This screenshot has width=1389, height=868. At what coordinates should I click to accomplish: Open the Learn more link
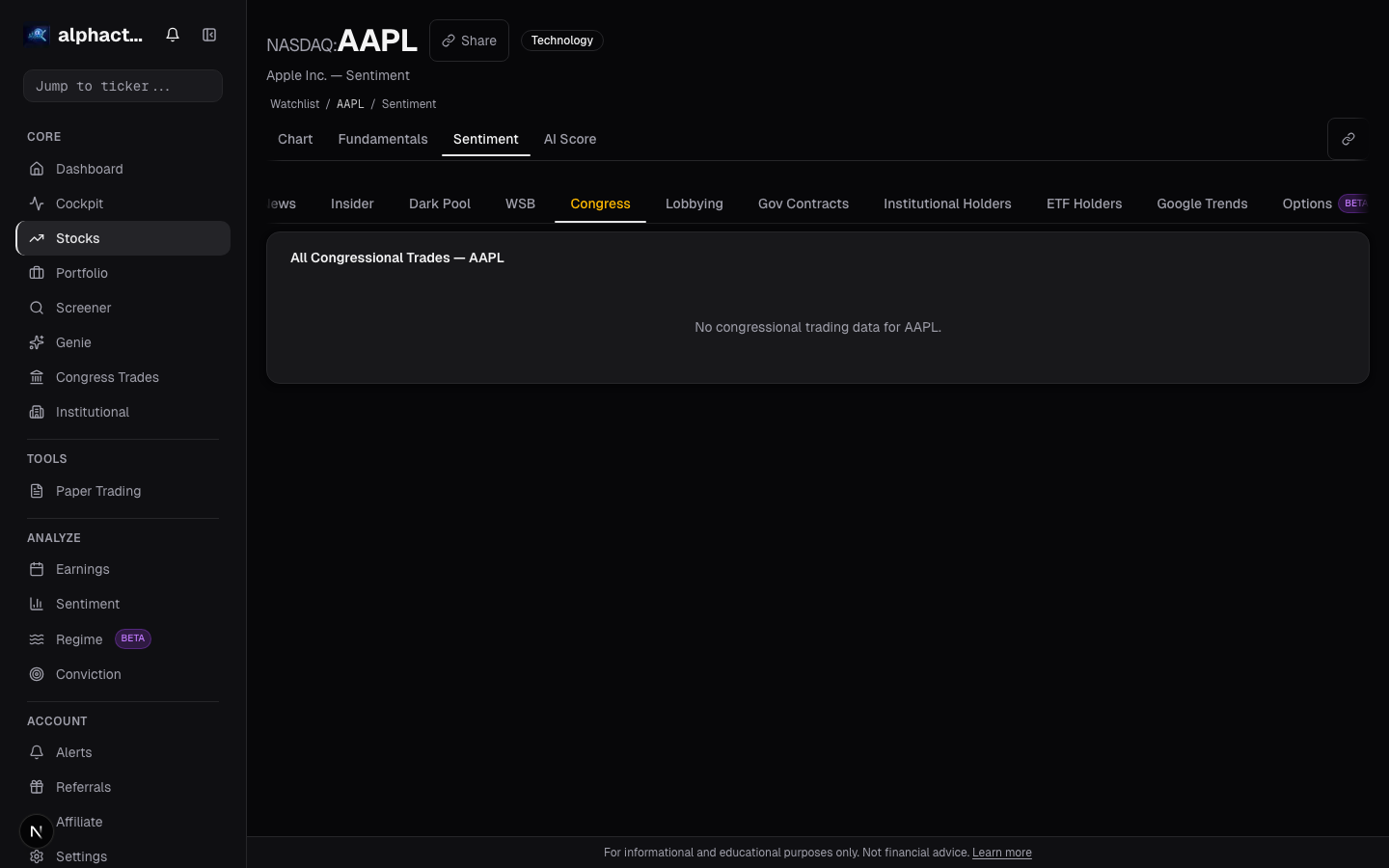point(1001,853)
